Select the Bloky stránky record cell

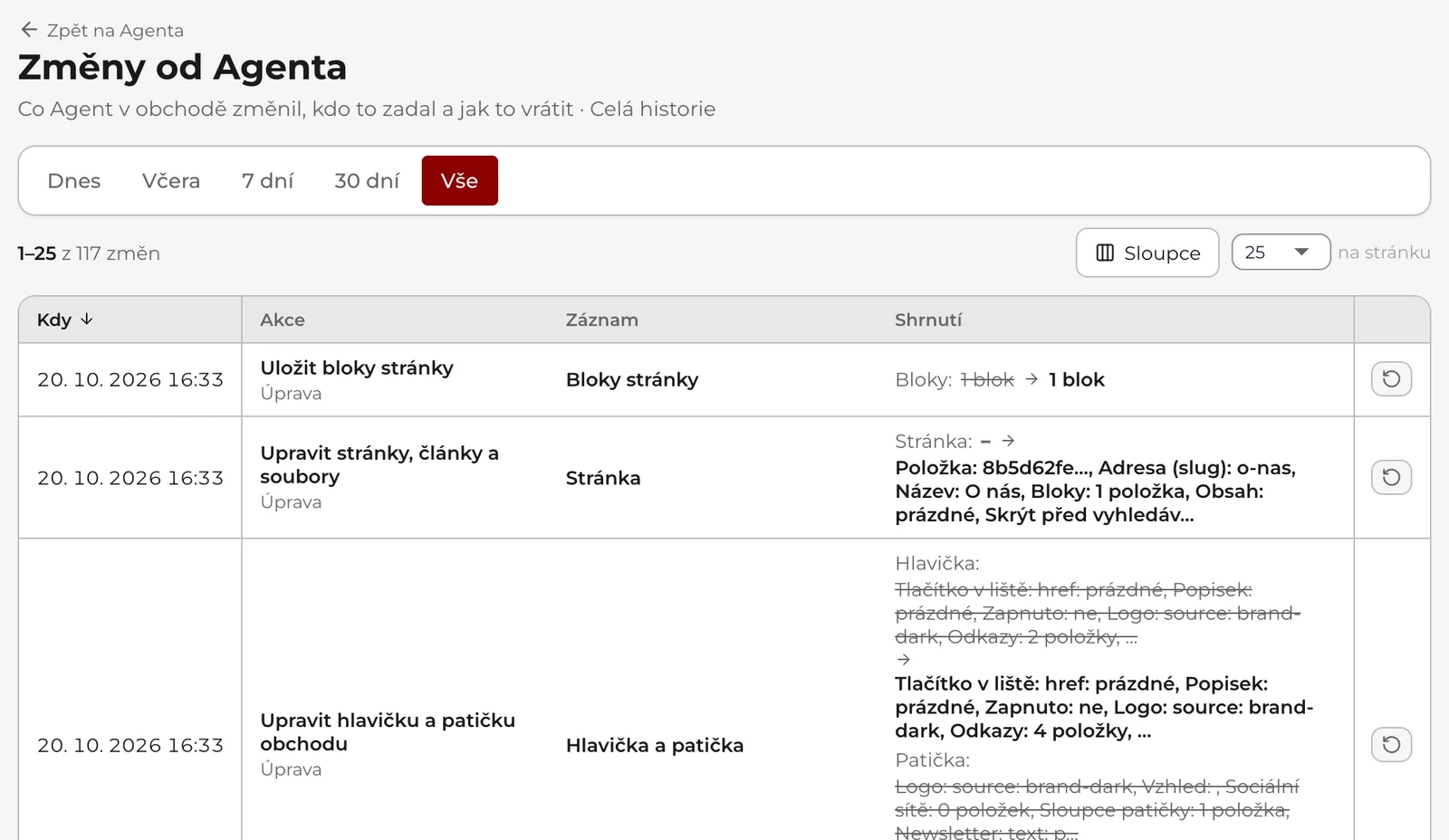pos(632,379)
